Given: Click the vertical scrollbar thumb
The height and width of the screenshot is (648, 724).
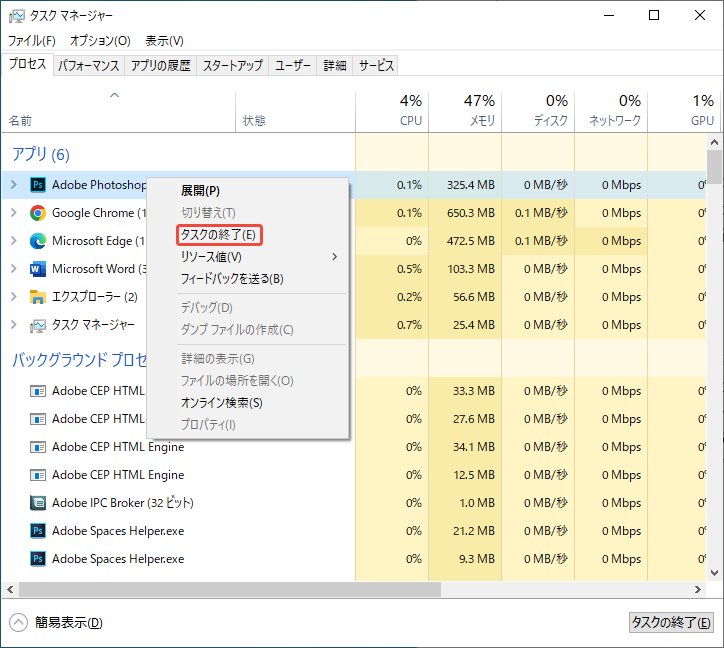Looking at the screenshot, I should [x=714, y=167].
